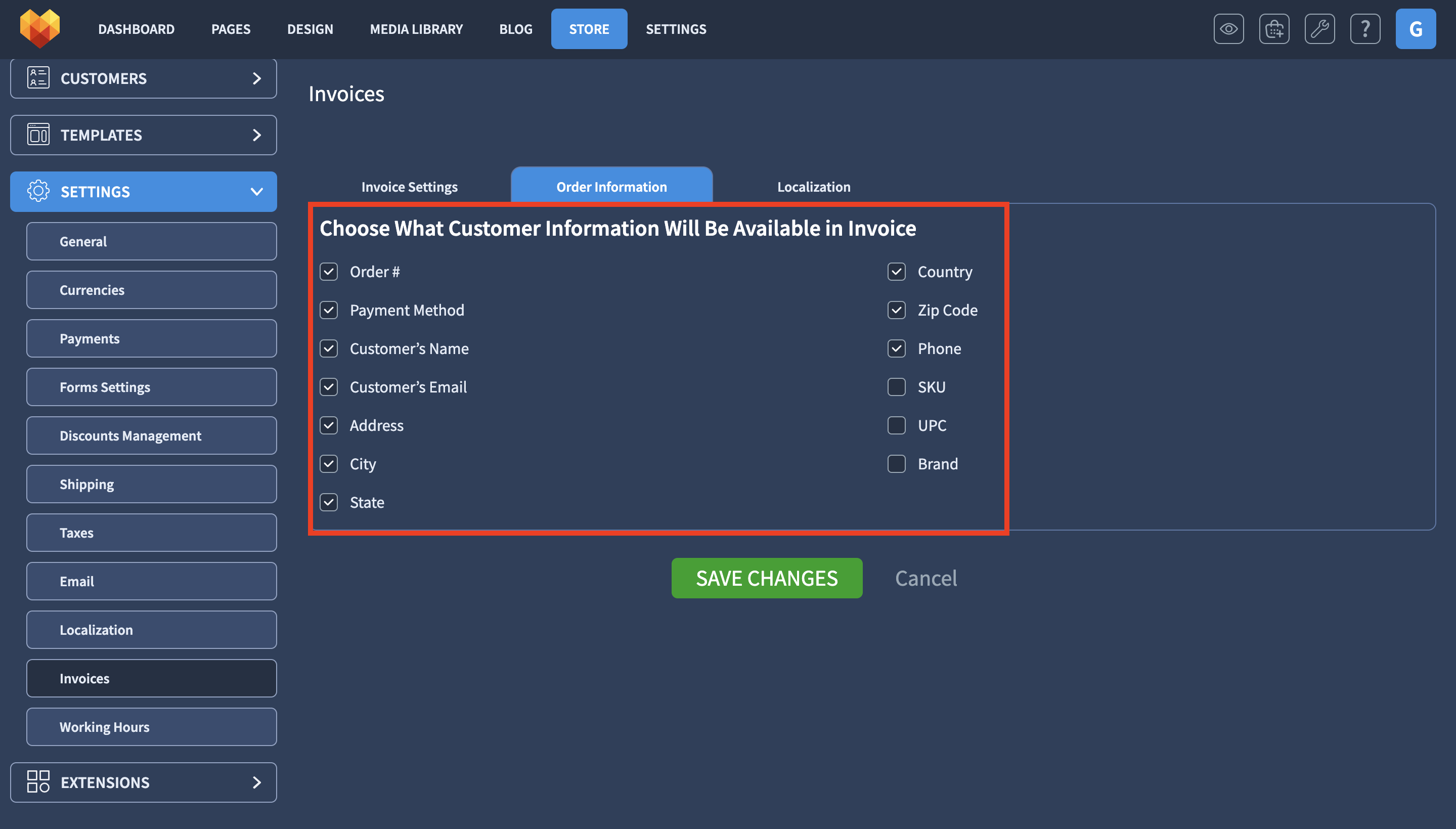Open General settings in sidebar
The width and height of the screenshot is (1456, 829).
pos(151,241)
